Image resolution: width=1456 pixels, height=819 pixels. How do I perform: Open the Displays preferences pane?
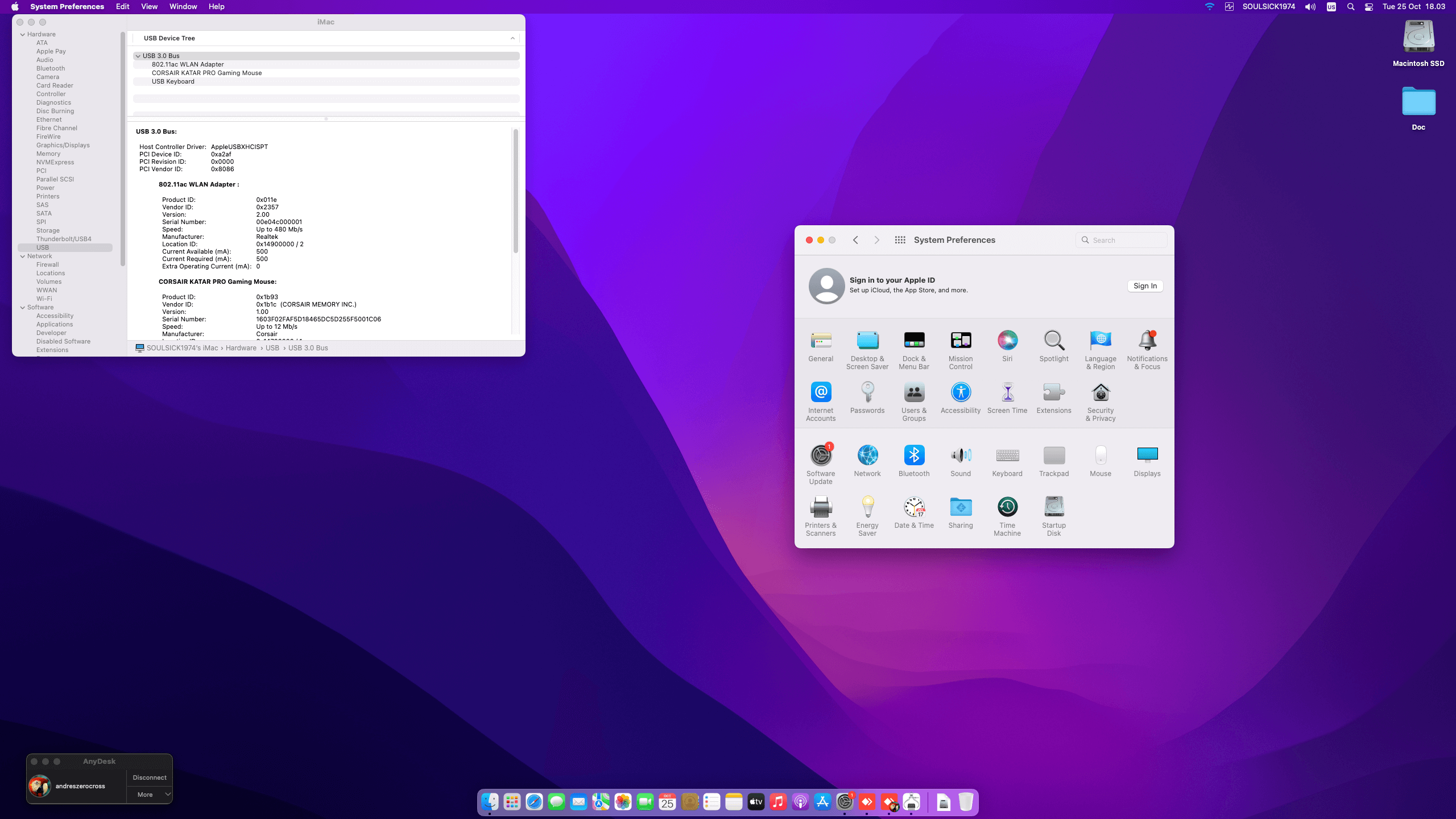1147,461
